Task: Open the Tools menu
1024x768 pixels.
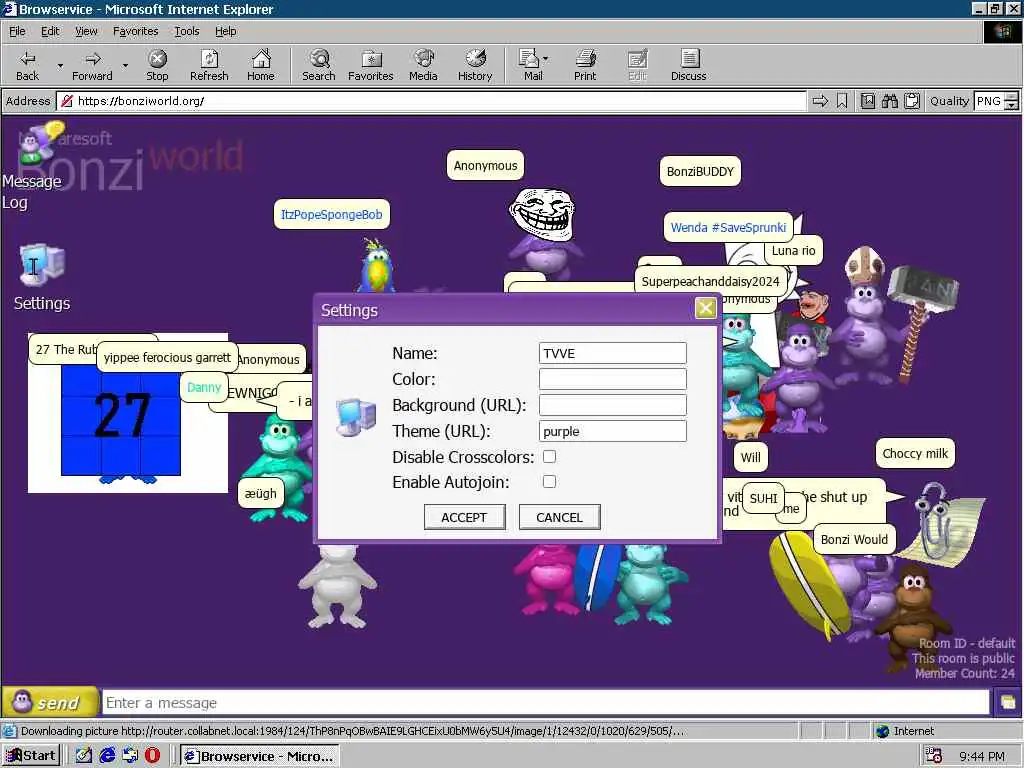Action: click(186, 31)
